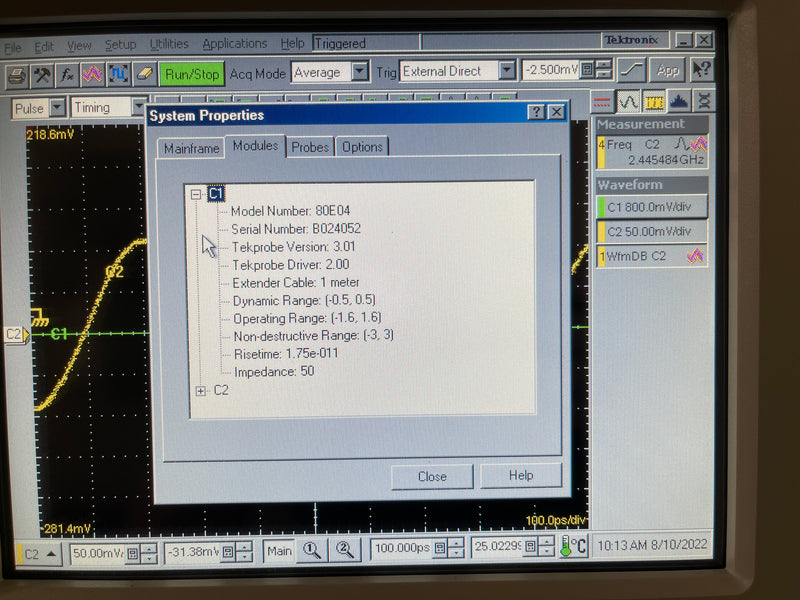The height and width of the screenshot is (600, 800).
Task: Click the zoom 1 magnifier icon
Action: click(312, 551)
